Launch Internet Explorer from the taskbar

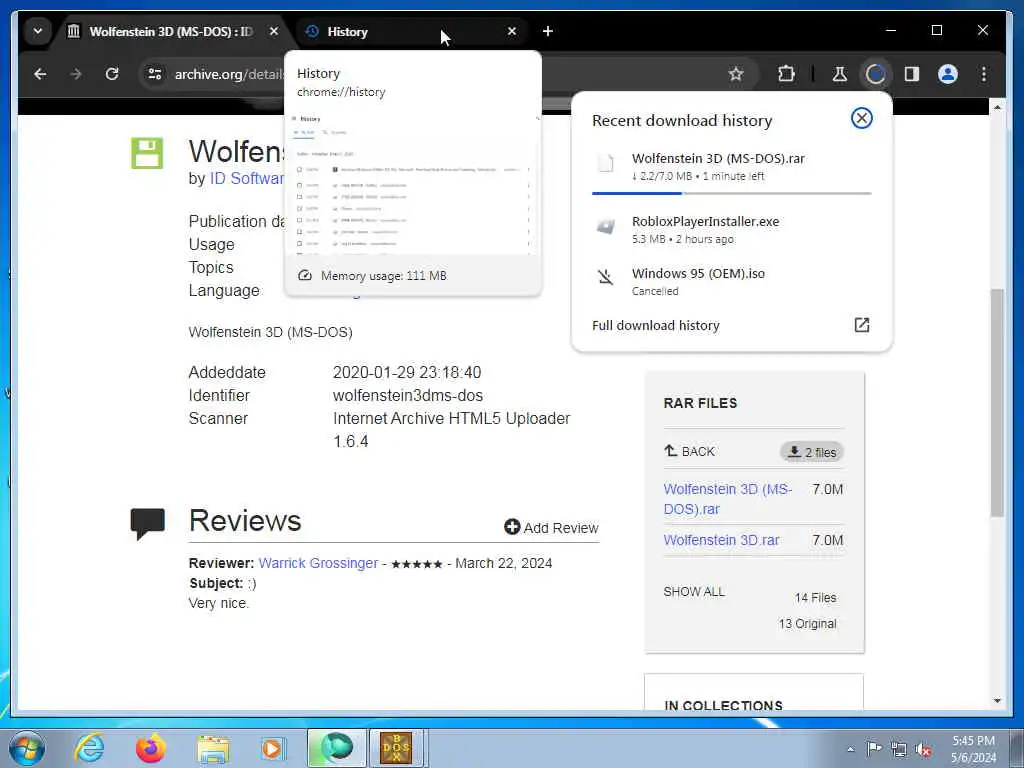click(89, 748)
